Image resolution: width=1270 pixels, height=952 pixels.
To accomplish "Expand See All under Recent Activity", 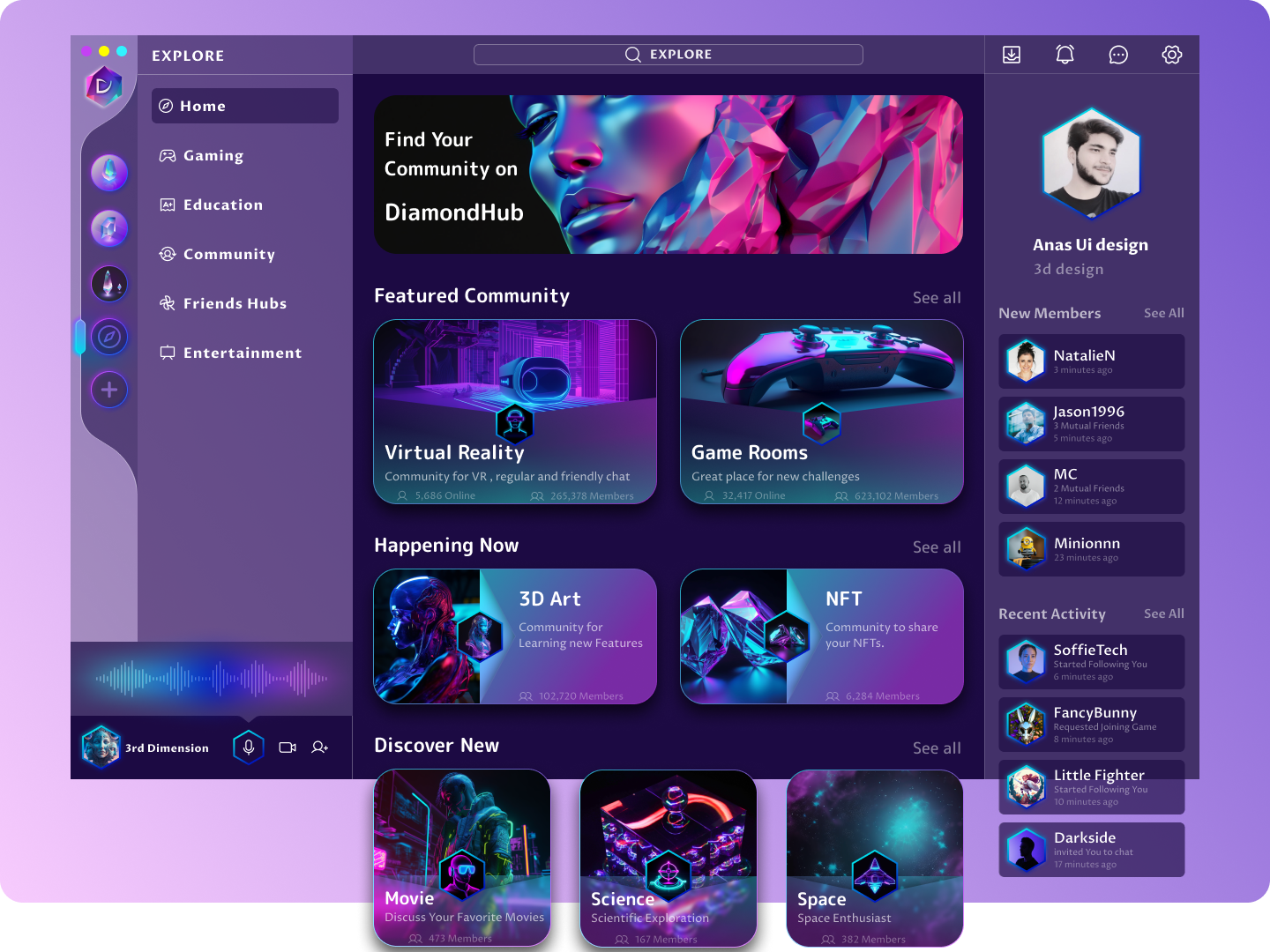I will [1163, 614].
